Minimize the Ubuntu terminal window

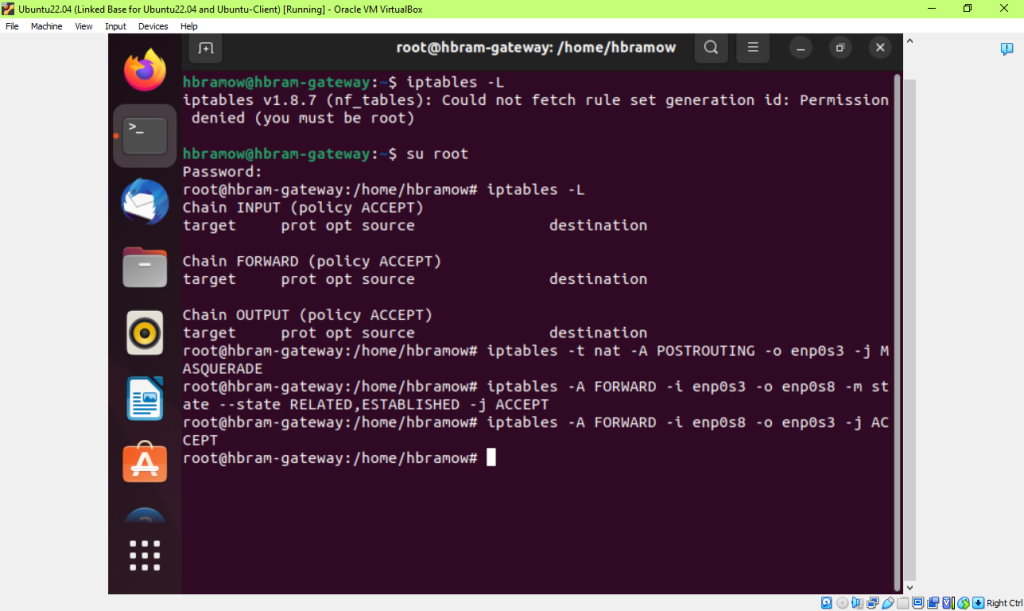click(x=801, y=48)
